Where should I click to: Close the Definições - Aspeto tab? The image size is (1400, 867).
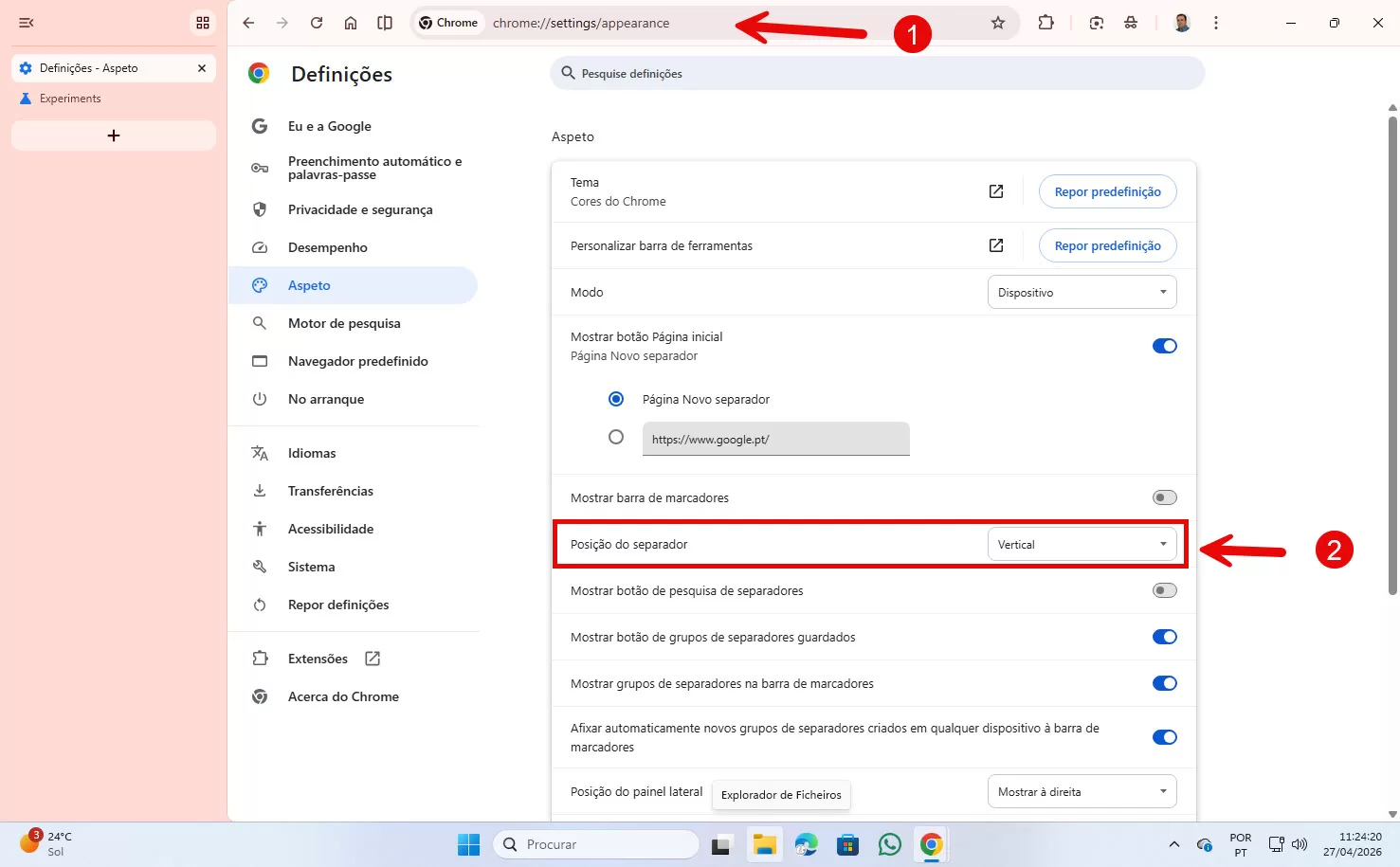point(202,68)
